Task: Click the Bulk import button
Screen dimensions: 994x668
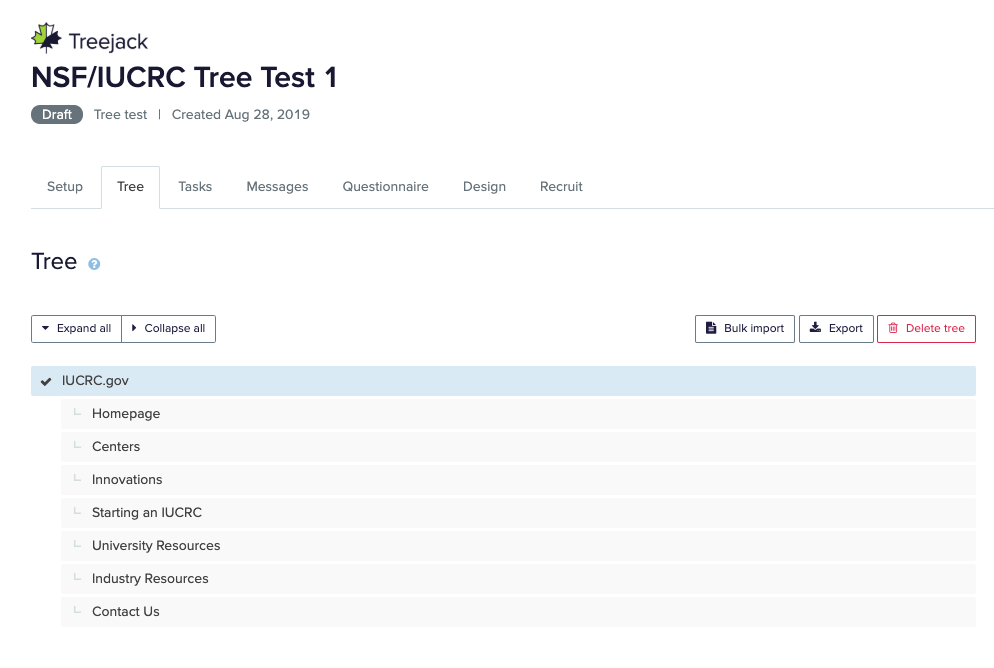Action: tap(745, 328)
